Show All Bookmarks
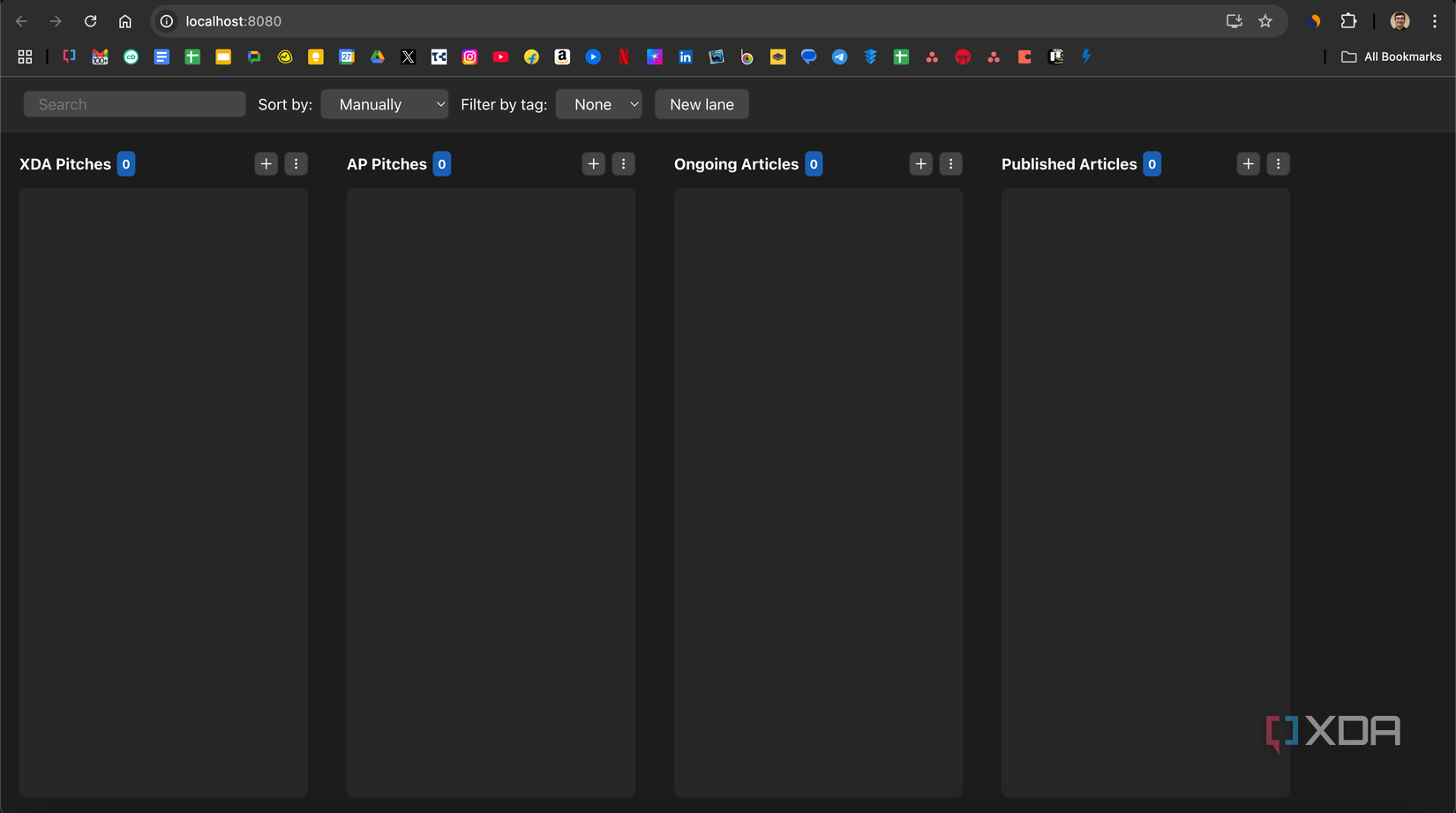The width and height of the screenshot is (1456, 813). tap(1392, 56)
